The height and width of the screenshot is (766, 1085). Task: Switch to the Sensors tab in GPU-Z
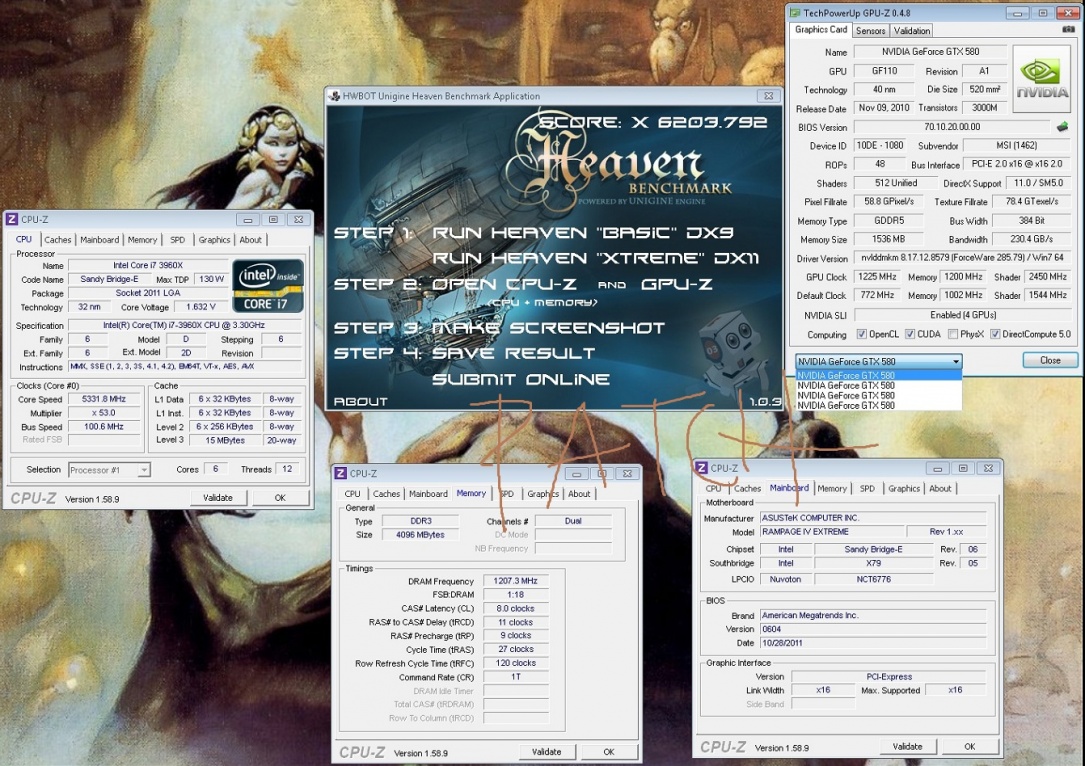tap(870, 30)
